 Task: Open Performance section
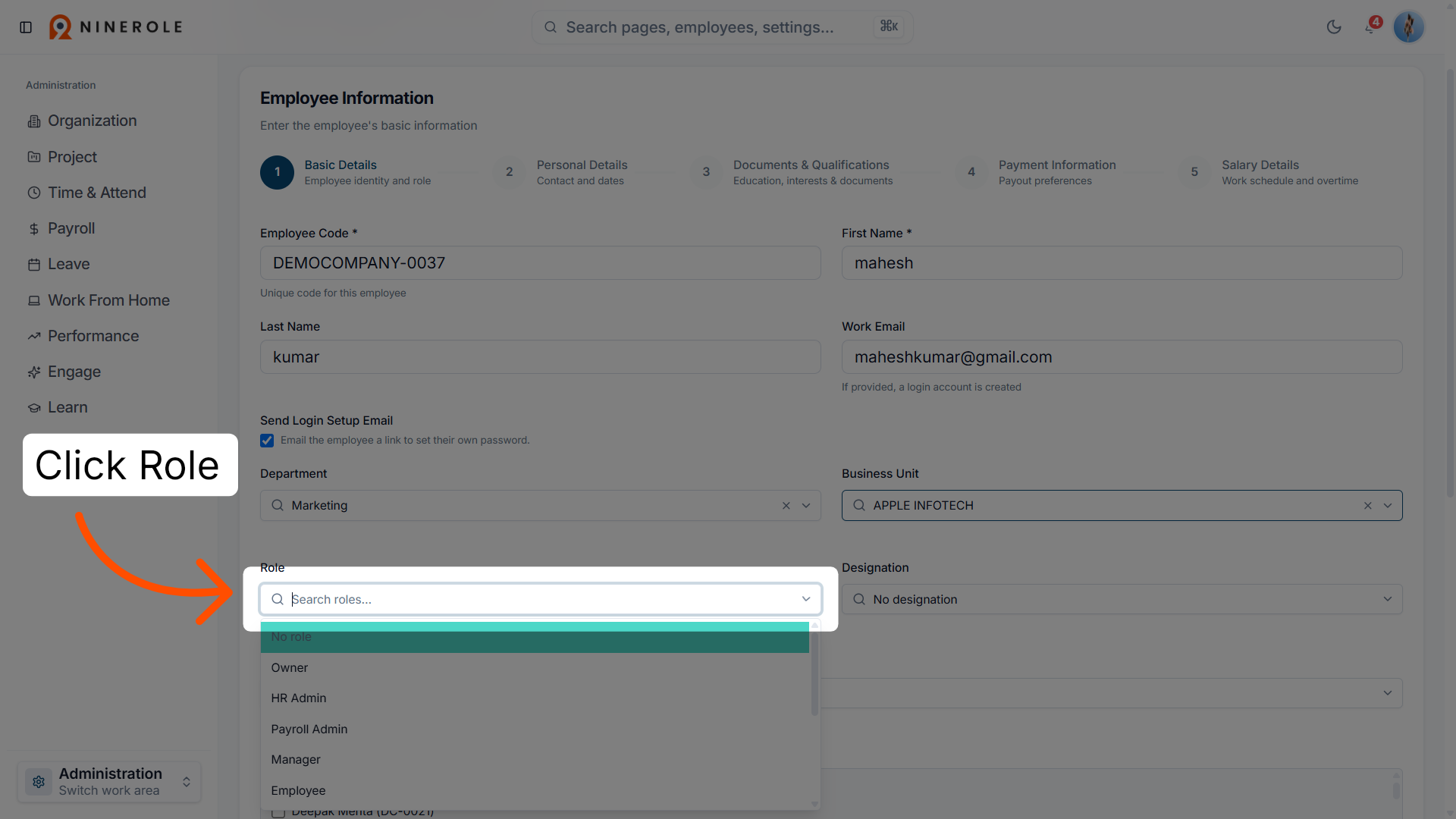coord(83,336)
